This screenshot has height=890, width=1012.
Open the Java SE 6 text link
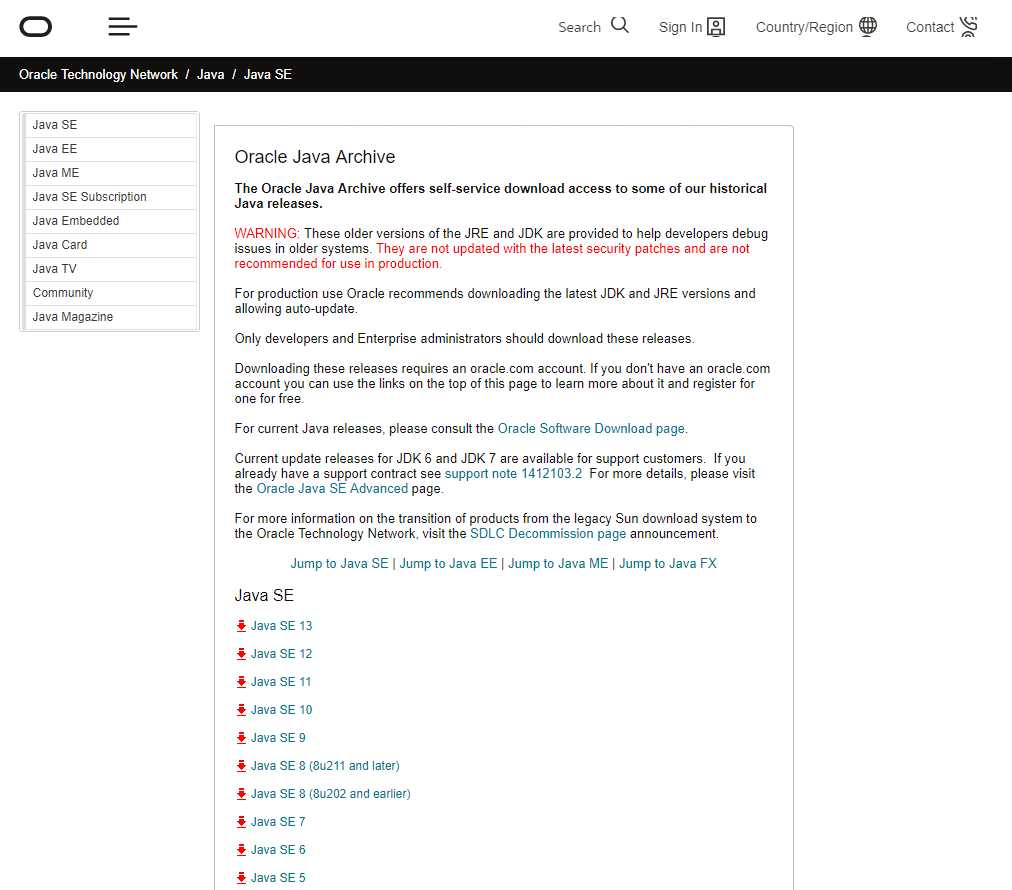pyautogui.click(x=278, y=850)
